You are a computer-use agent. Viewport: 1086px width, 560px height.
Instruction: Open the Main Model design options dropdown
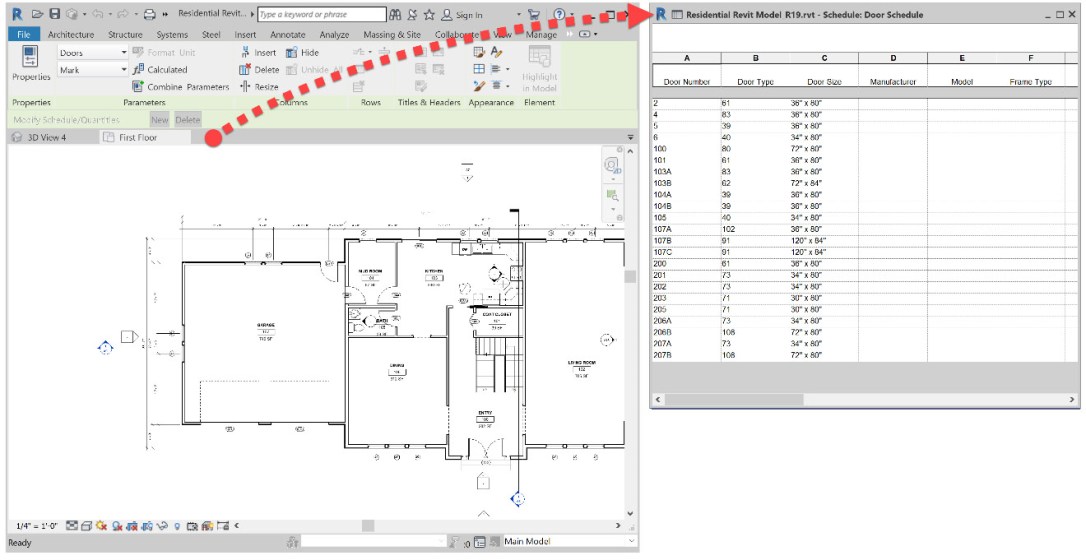630,542
